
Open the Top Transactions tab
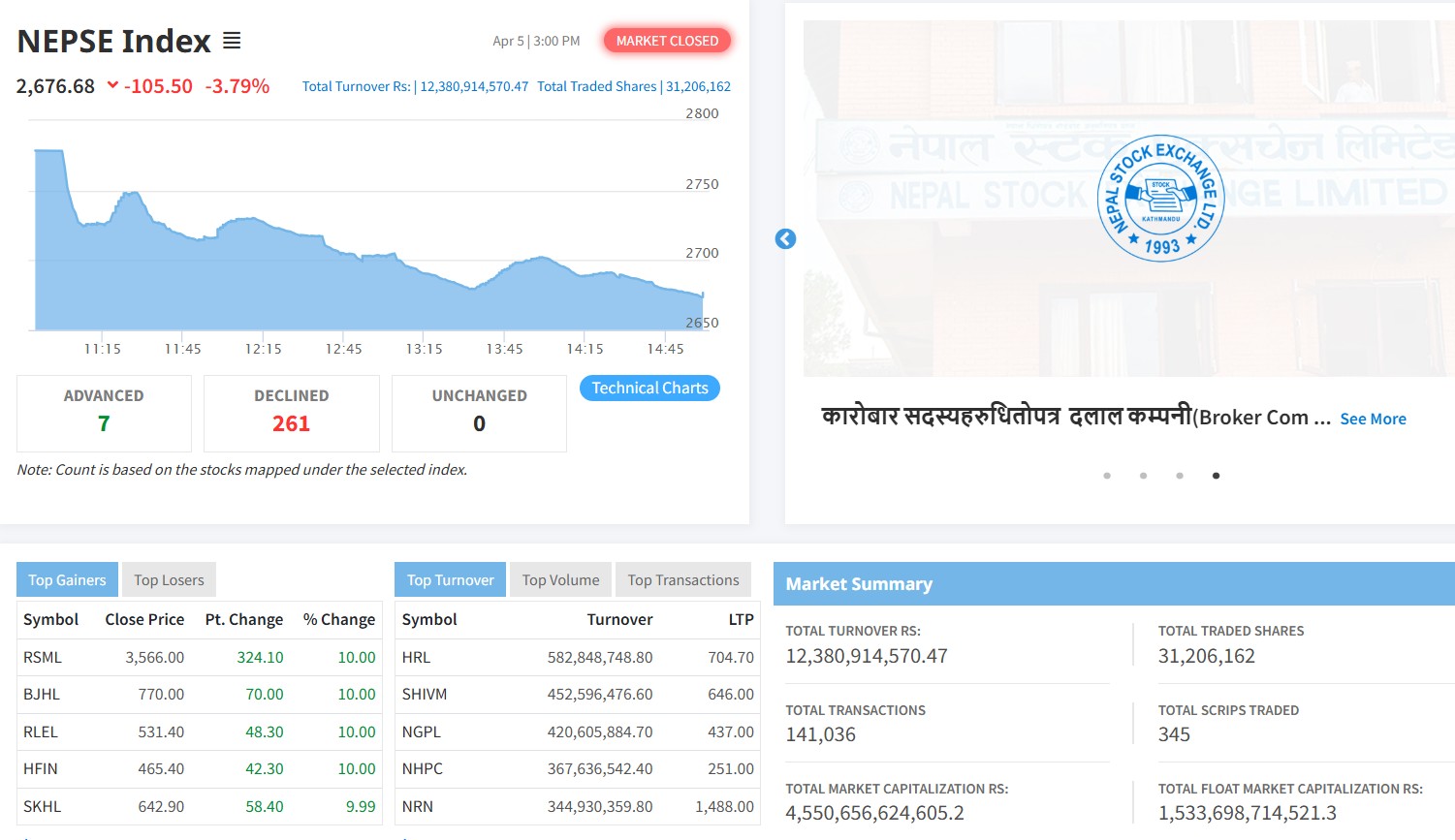(x=682, y=580)
